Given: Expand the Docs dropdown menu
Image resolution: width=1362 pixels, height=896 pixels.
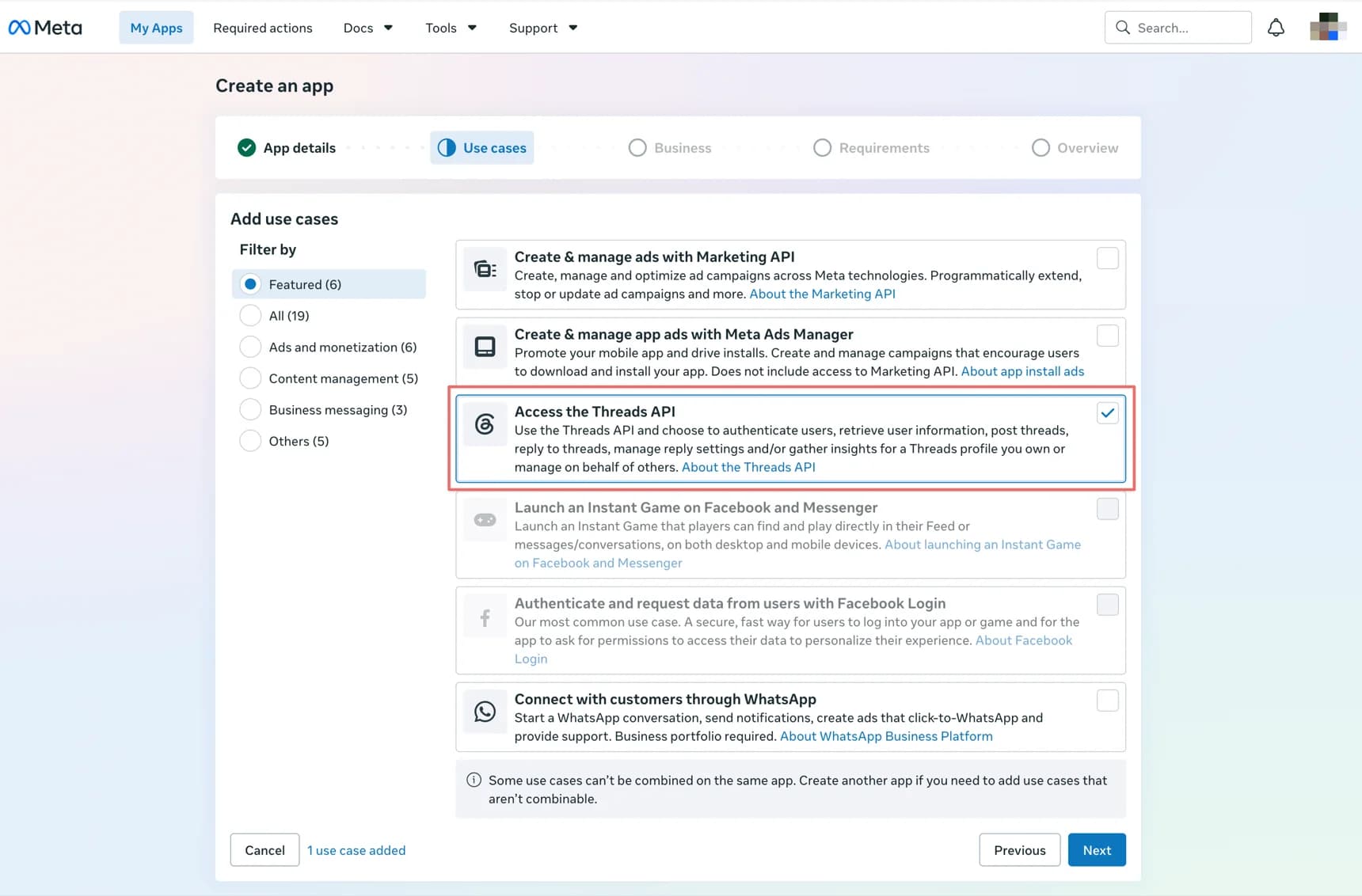Looking at the screenshot, I should (x=368, y=28).
